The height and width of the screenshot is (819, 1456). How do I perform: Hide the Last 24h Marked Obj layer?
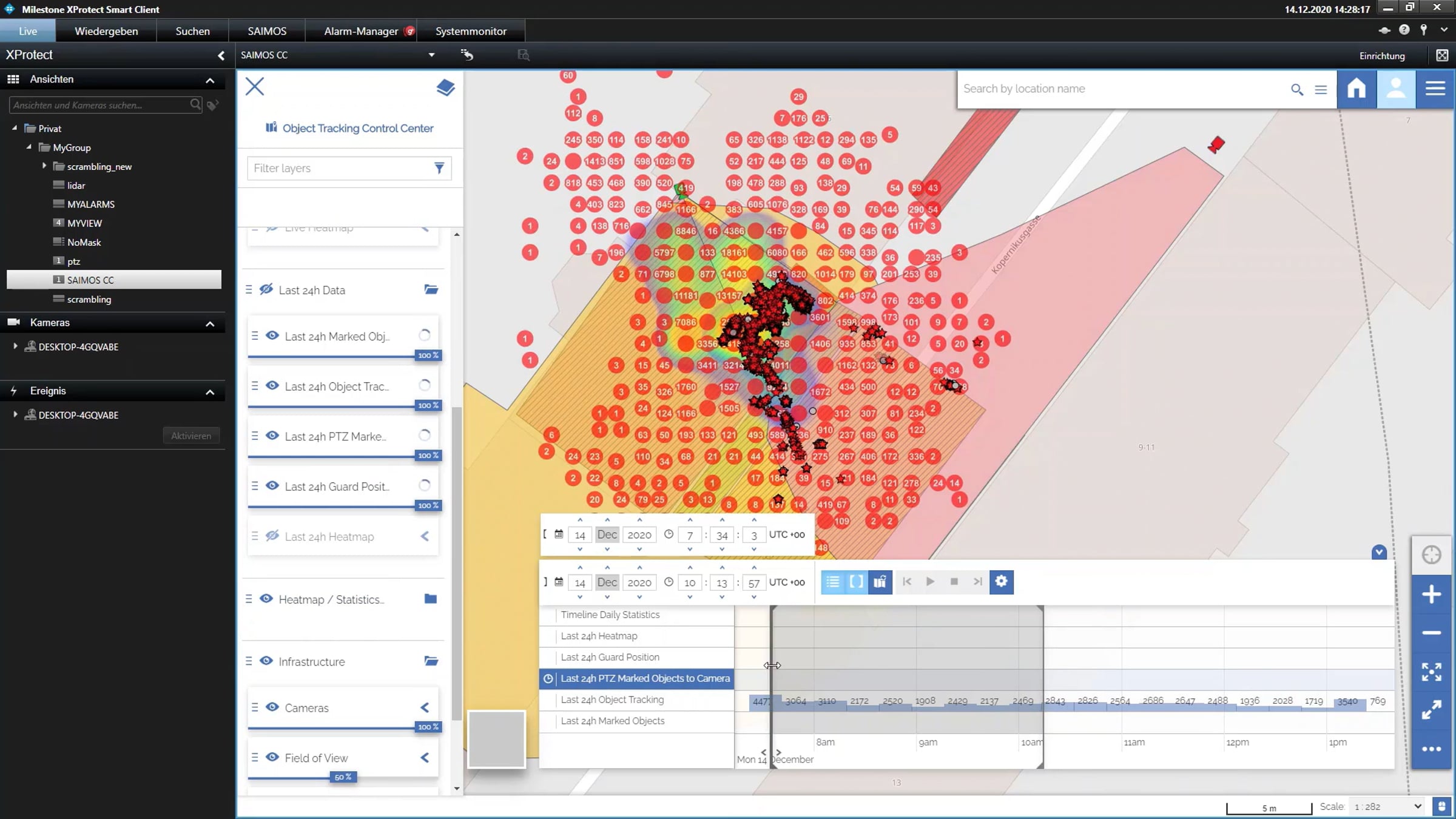coord(272,335)
